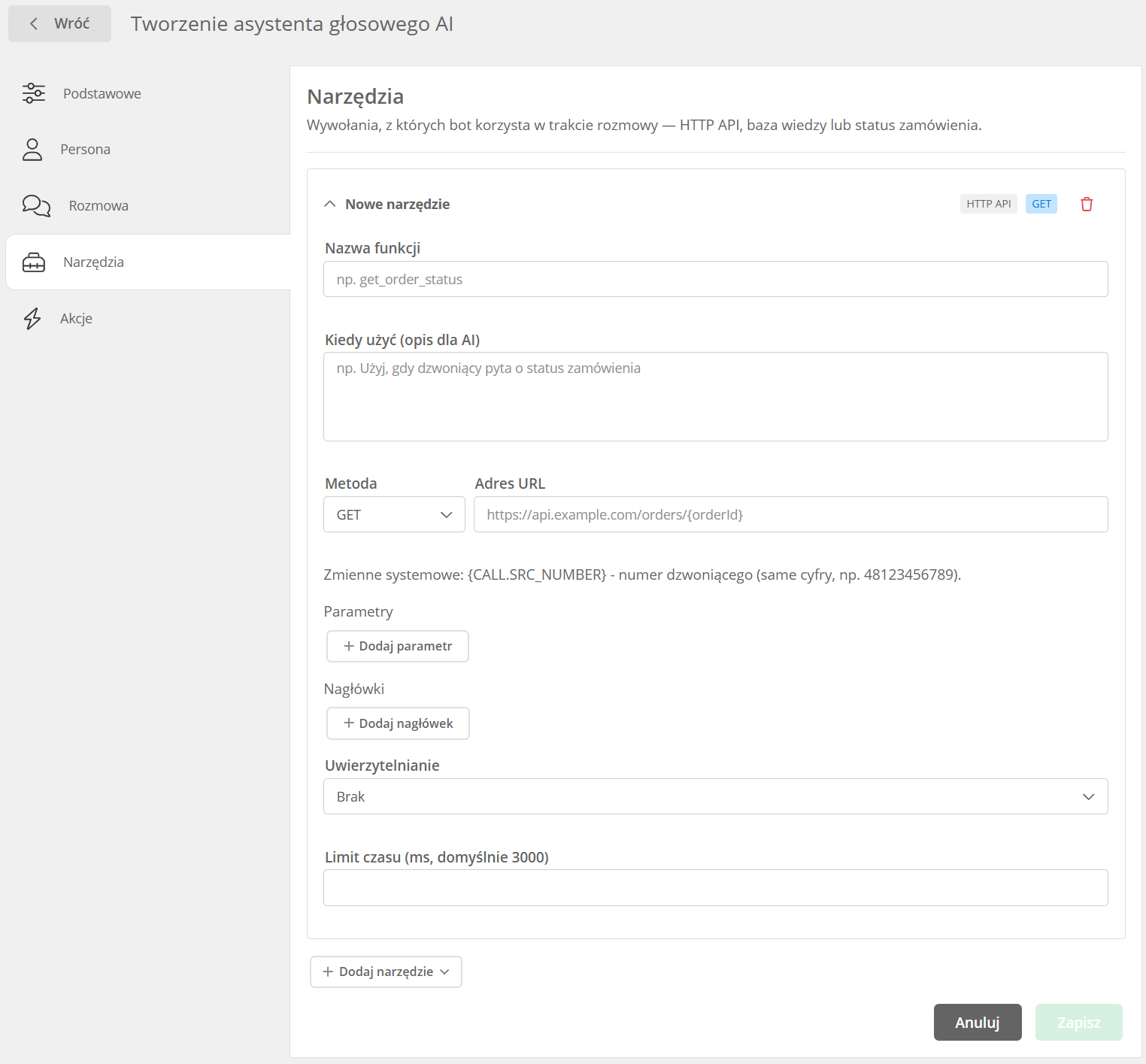Click Dodaj nagłówek button
This screenshot has width=1146, height=1064.
pyautogui.click(x=398, y=723)
